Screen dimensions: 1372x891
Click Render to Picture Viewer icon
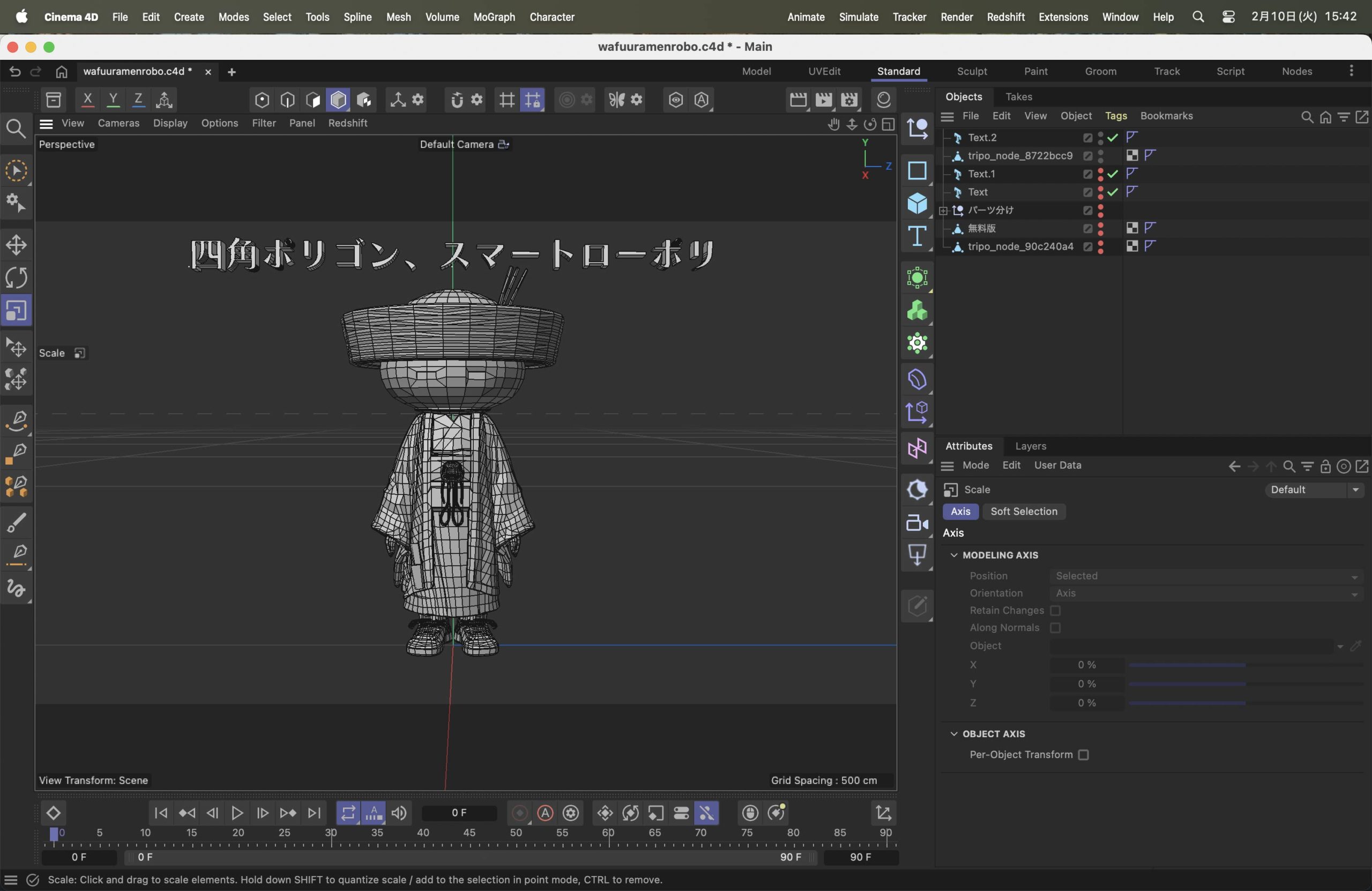[x=824, y=100]
